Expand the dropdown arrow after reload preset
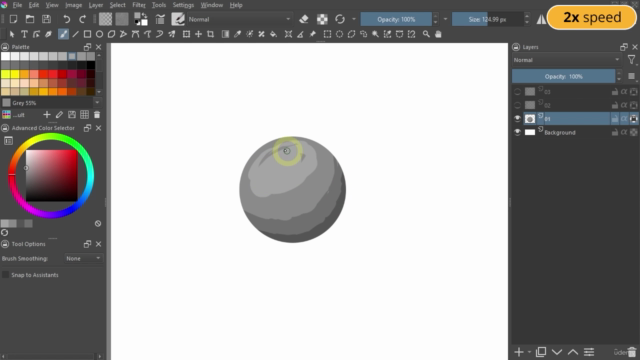The image size is (640, 360). (354, 19)
